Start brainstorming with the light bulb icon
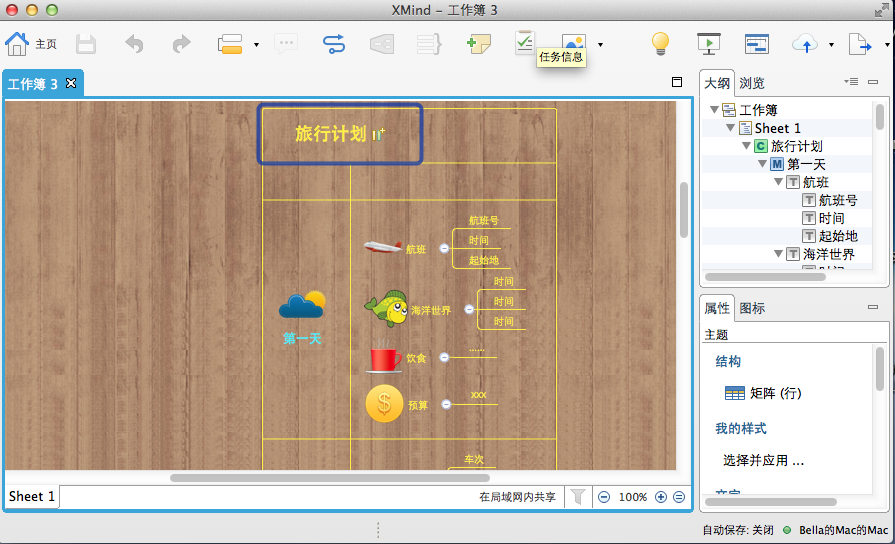 (660, 43)
